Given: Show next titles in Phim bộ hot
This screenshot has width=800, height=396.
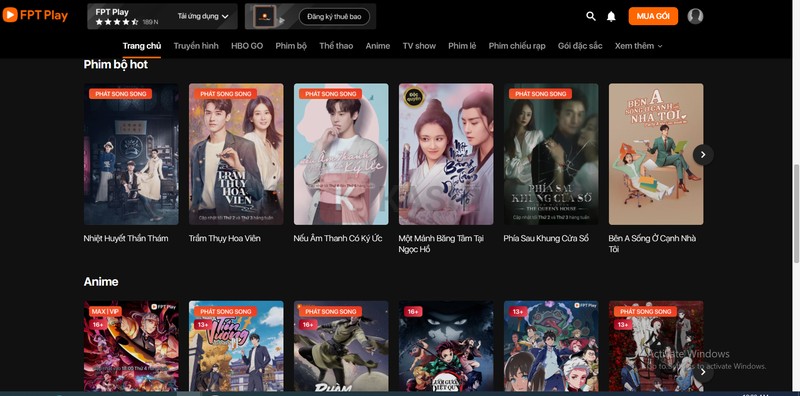Looking at the screenshot, I should click(x=703, y=155).
